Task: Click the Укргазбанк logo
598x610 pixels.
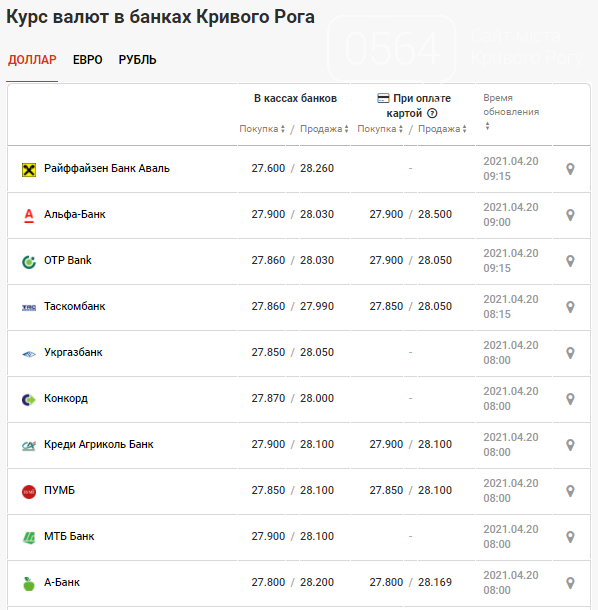Action: point(29,354)
